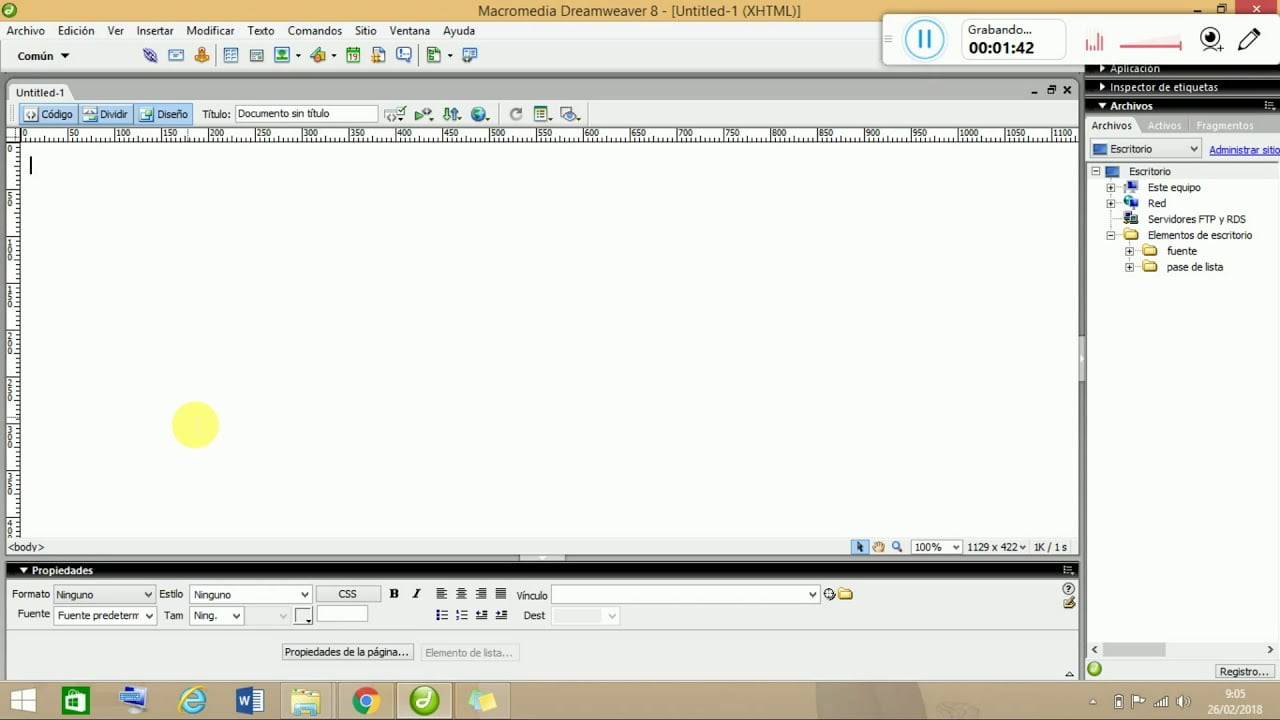Click the Templates icon in toolbar
This screenshot has width=1280, height=720.
pos(434,56)
